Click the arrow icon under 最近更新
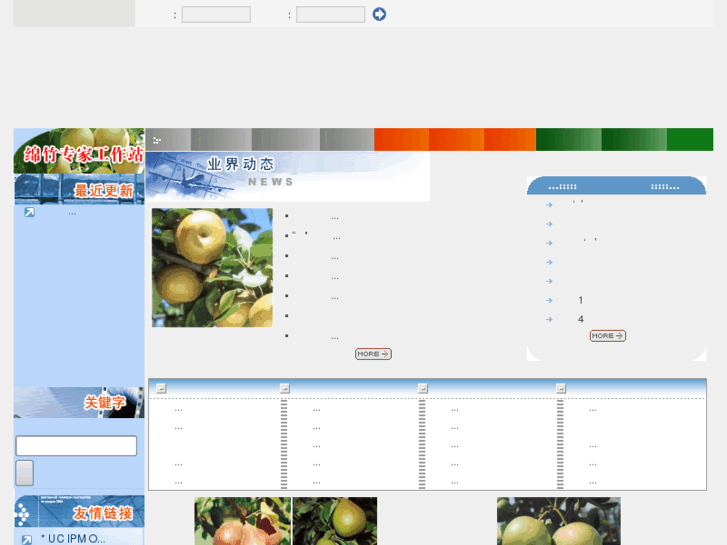 point(29,212)
